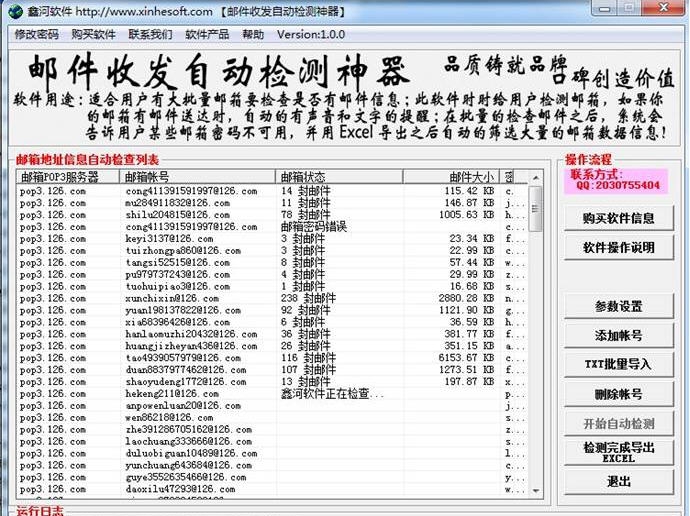Image resolution: width=690 pixels, height=516 pixels.
Task: Select row xia68396426@126.com
Action: (x=272, y=322)
